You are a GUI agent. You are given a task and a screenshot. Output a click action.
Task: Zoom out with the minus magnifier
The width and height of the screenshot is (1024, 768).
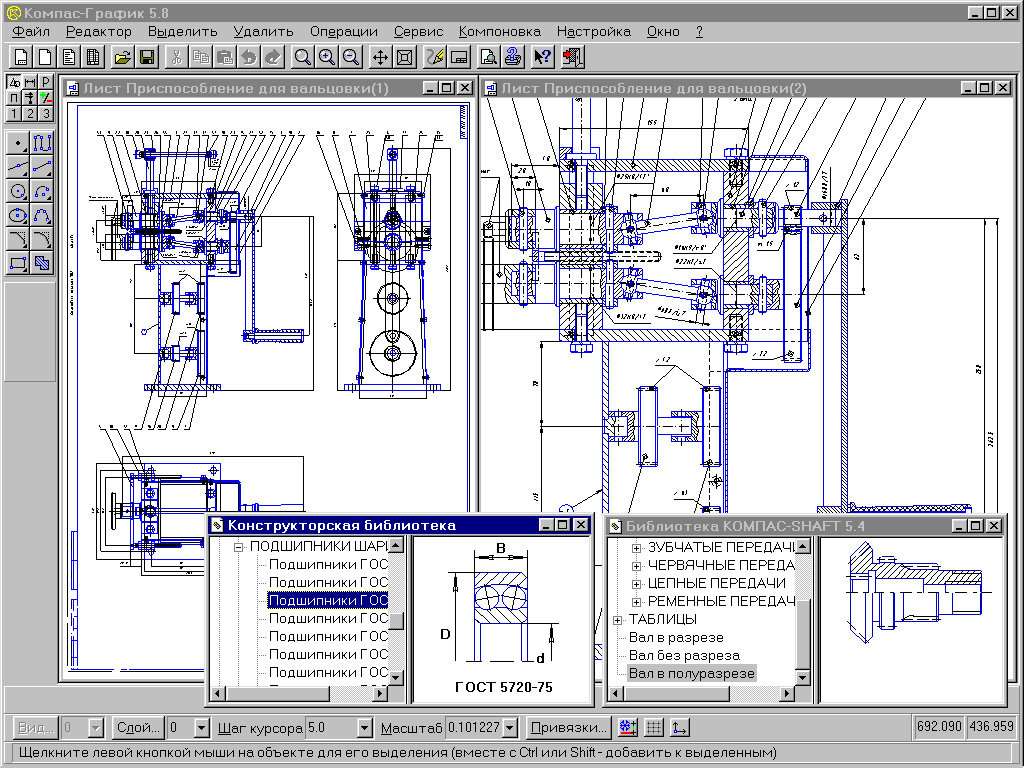[351, 57]
